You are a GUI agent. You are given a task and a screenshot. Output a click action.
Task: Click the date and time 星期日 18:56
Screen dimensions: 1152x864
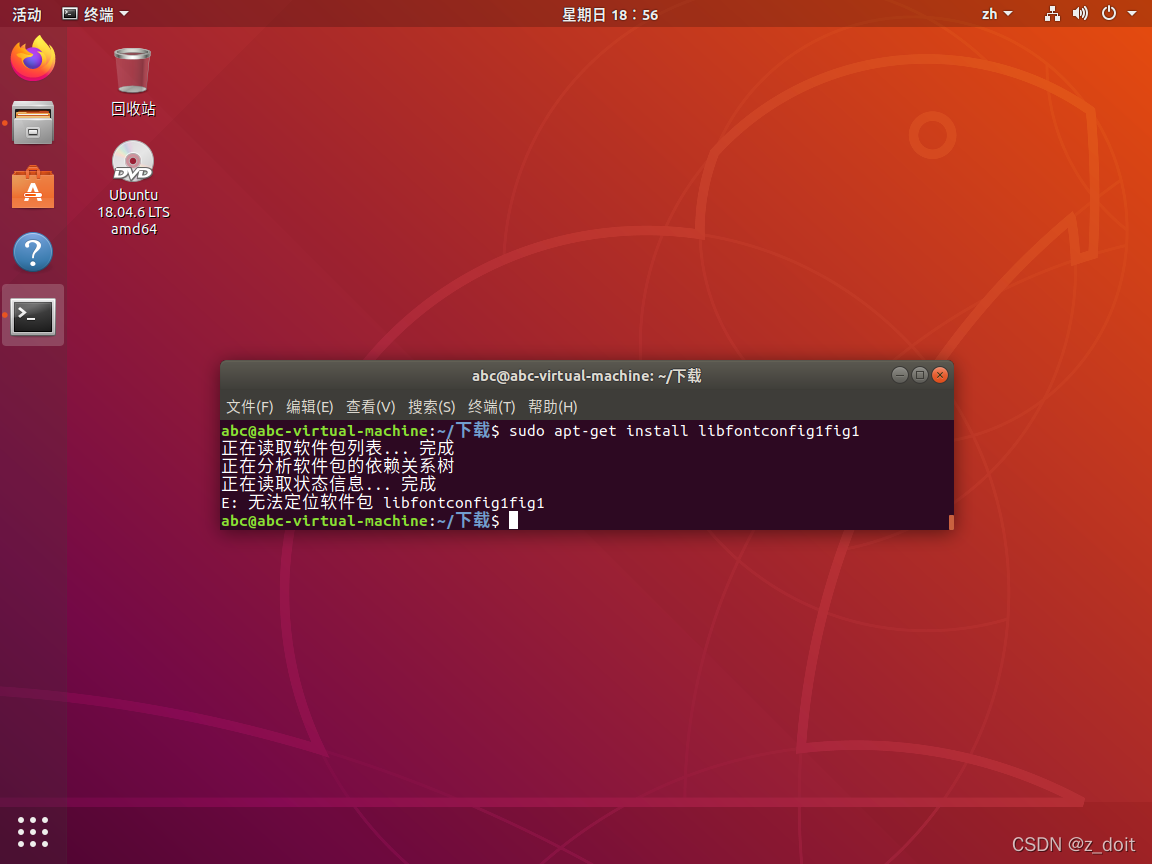tap(610, 14)
